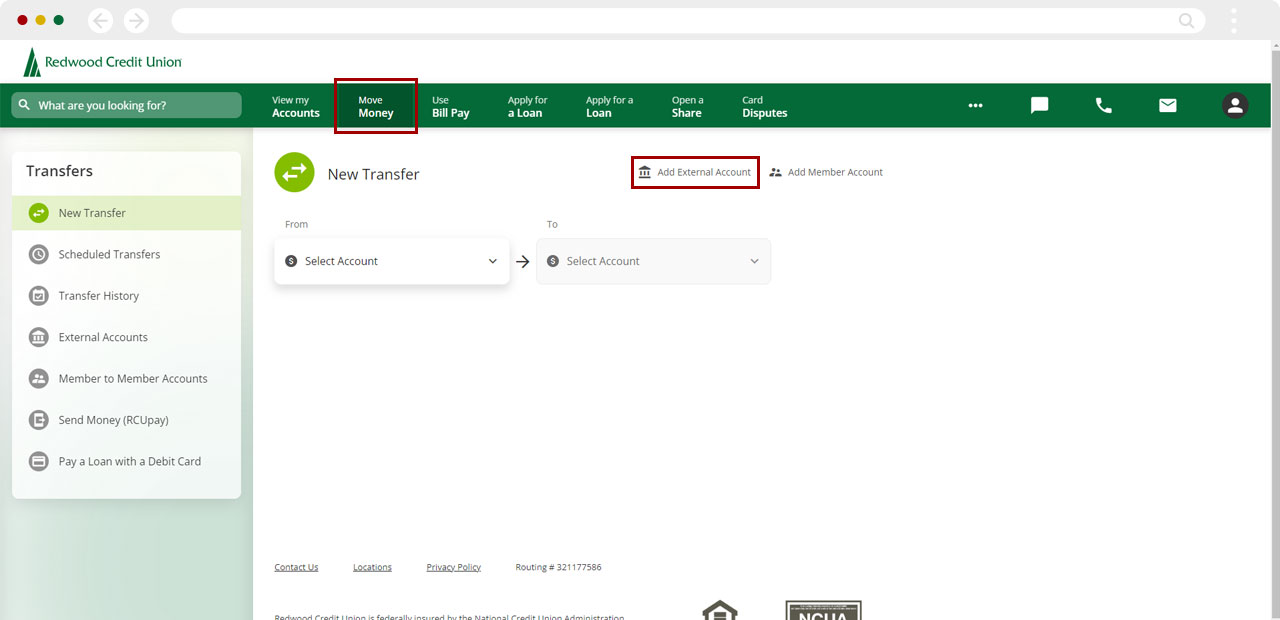
Task: Open the user profile avatar icon
Action: coord(1235,105)
